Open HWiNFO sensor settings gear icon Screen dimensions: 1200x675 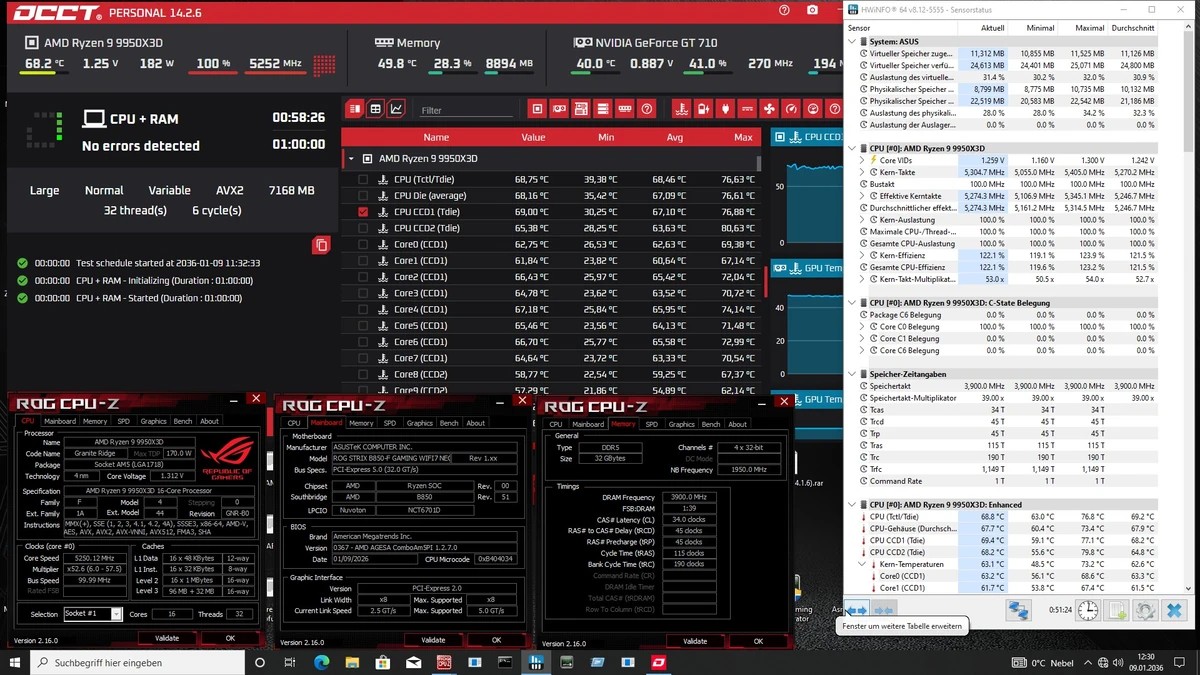click(x=1145, y=609)
